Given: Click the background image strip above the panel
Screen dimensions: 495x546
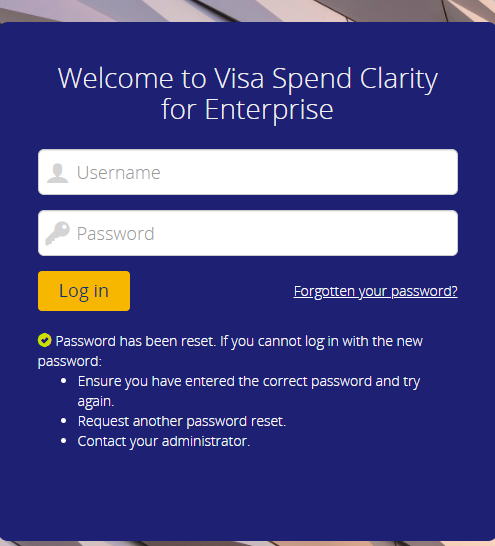Looking at the screenshot, I should coord(248,10).
